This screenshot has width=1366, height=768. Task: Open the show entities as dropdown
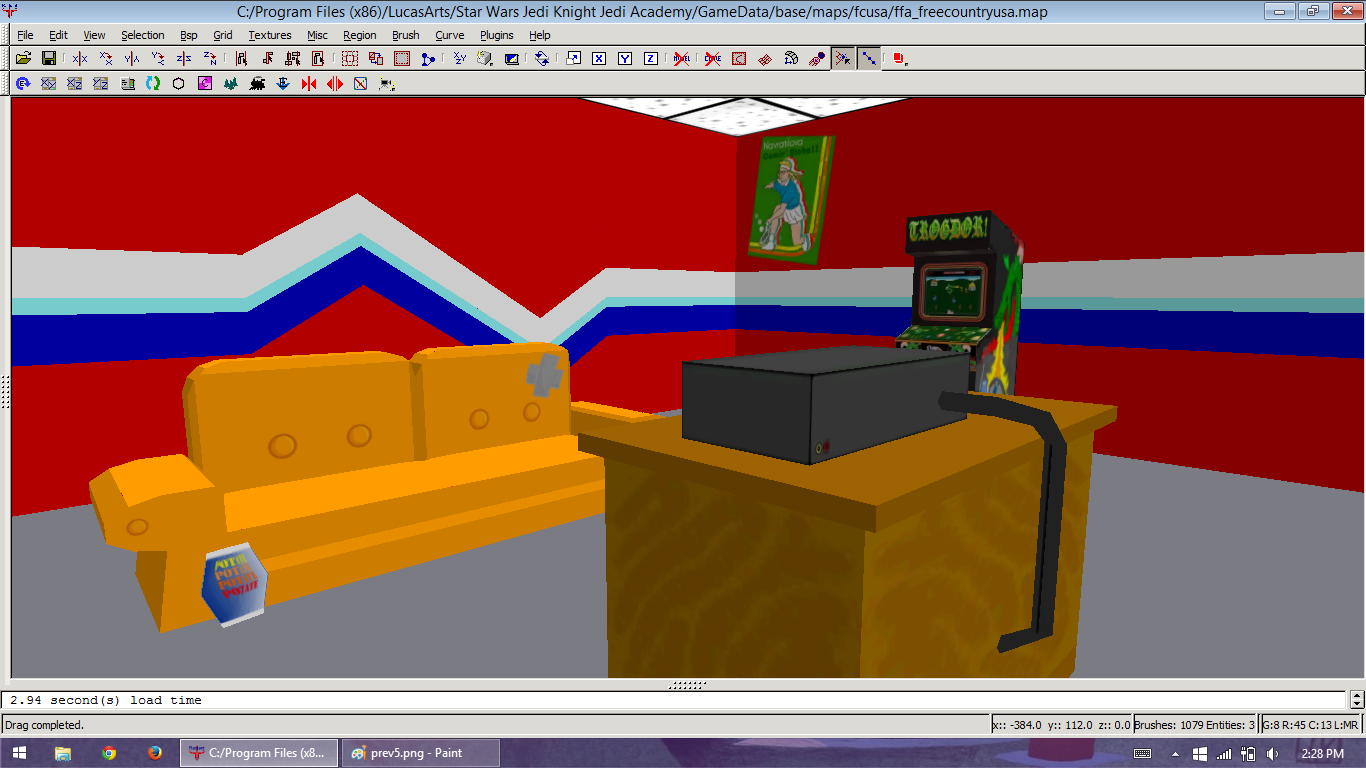(x=899, y=59)
